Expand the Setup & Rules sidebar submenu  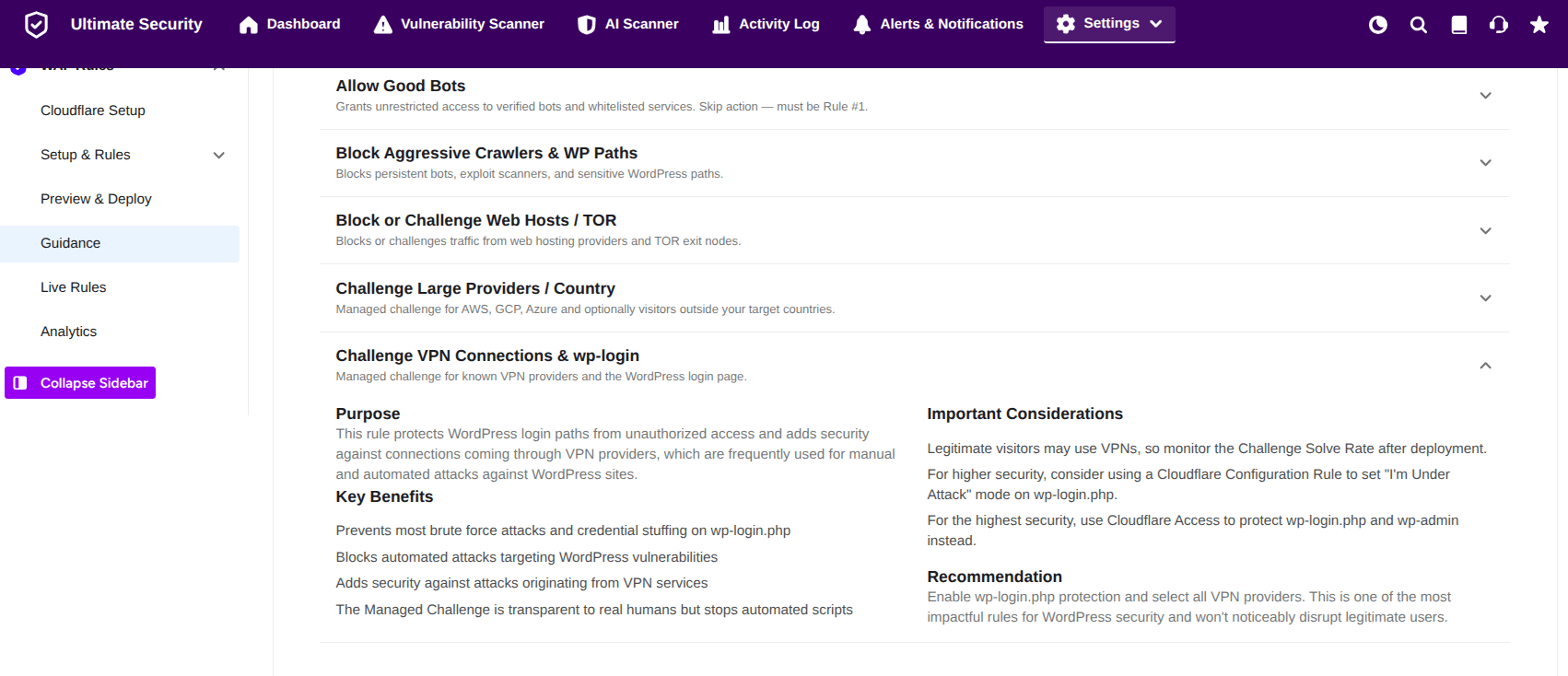click(219, 155)
